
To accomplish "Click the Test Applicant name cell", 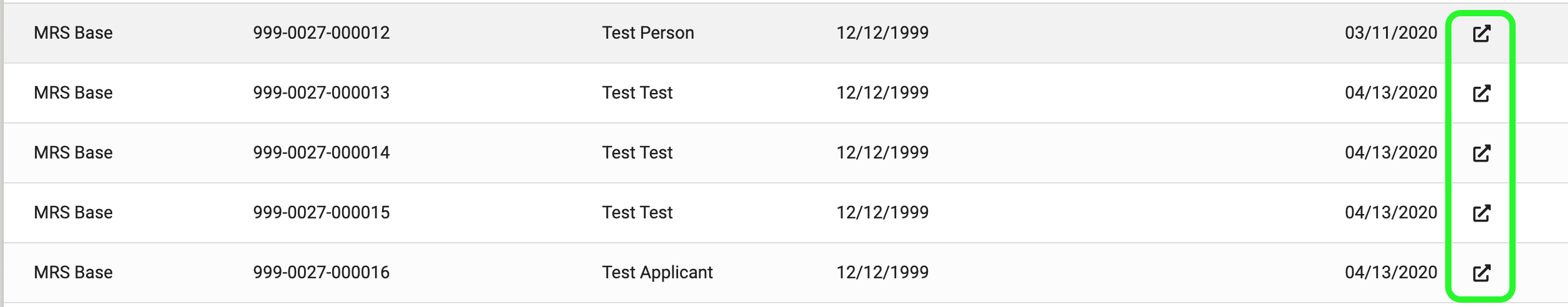I will click(x=657, y=272).
